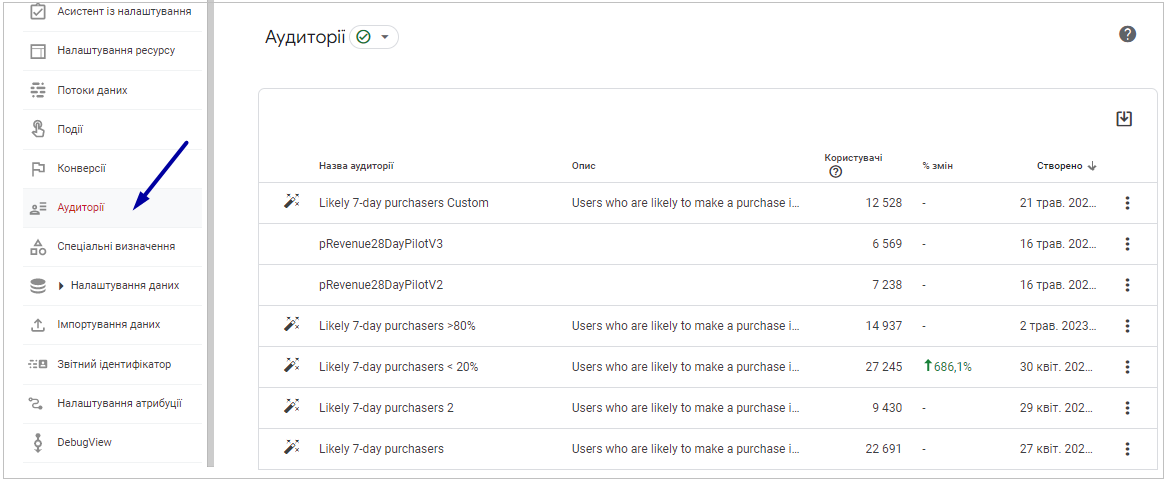
Task: Open three-dot menu for Likely 7-day purchasers 2
Action: (x=1128, y=408)
